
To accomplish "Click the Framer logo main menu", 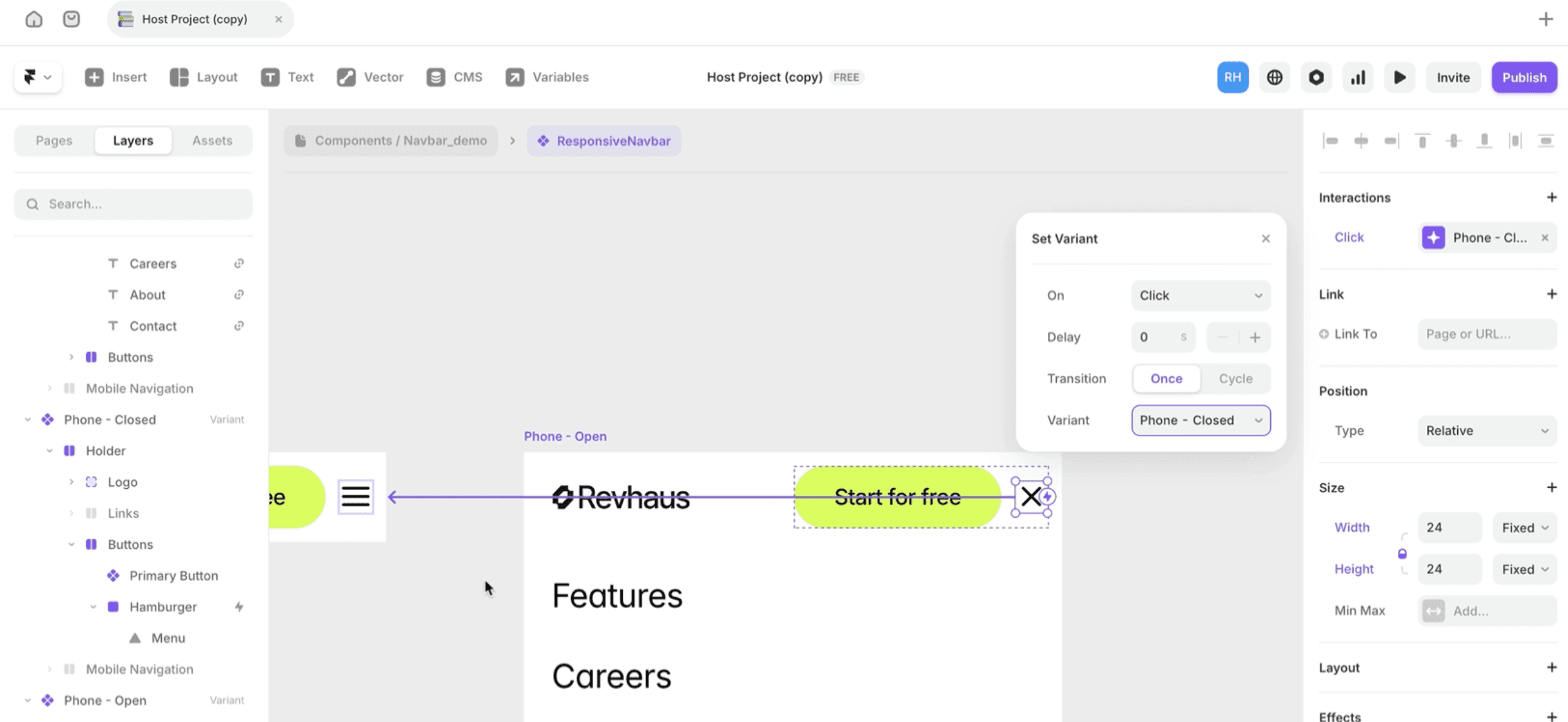I will pyautogui.click(x=37, y=77).
